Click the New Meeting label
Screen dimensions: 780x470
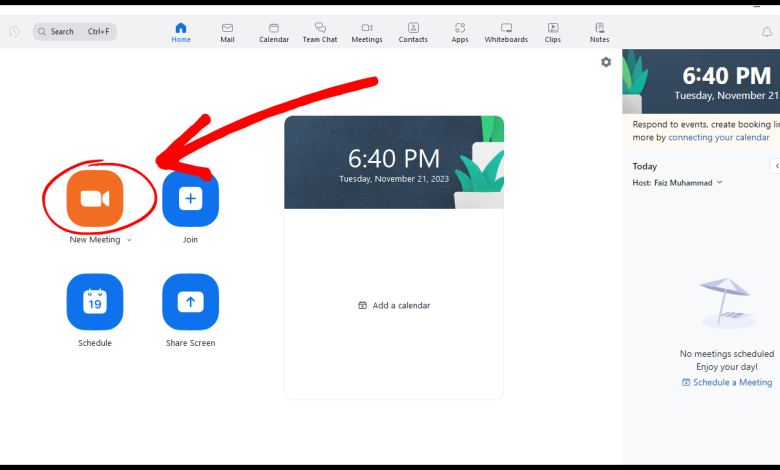95,240
